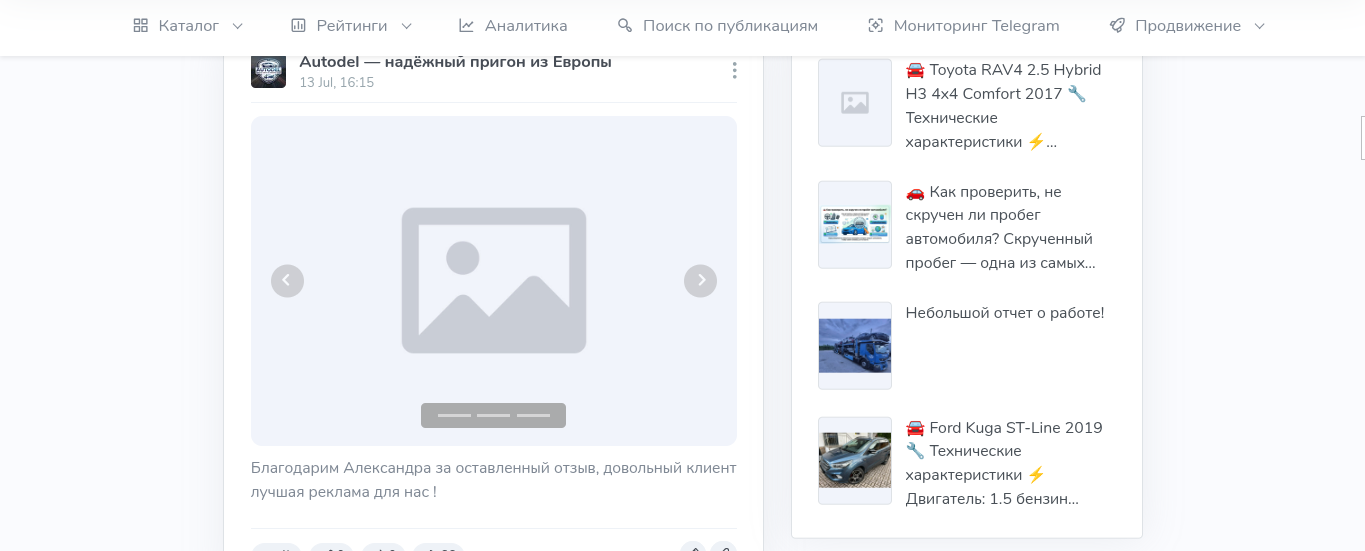This screenshot has height=551, width=1365.
Task: Click the search magnifier icon
Action: (x=625, y=26)
